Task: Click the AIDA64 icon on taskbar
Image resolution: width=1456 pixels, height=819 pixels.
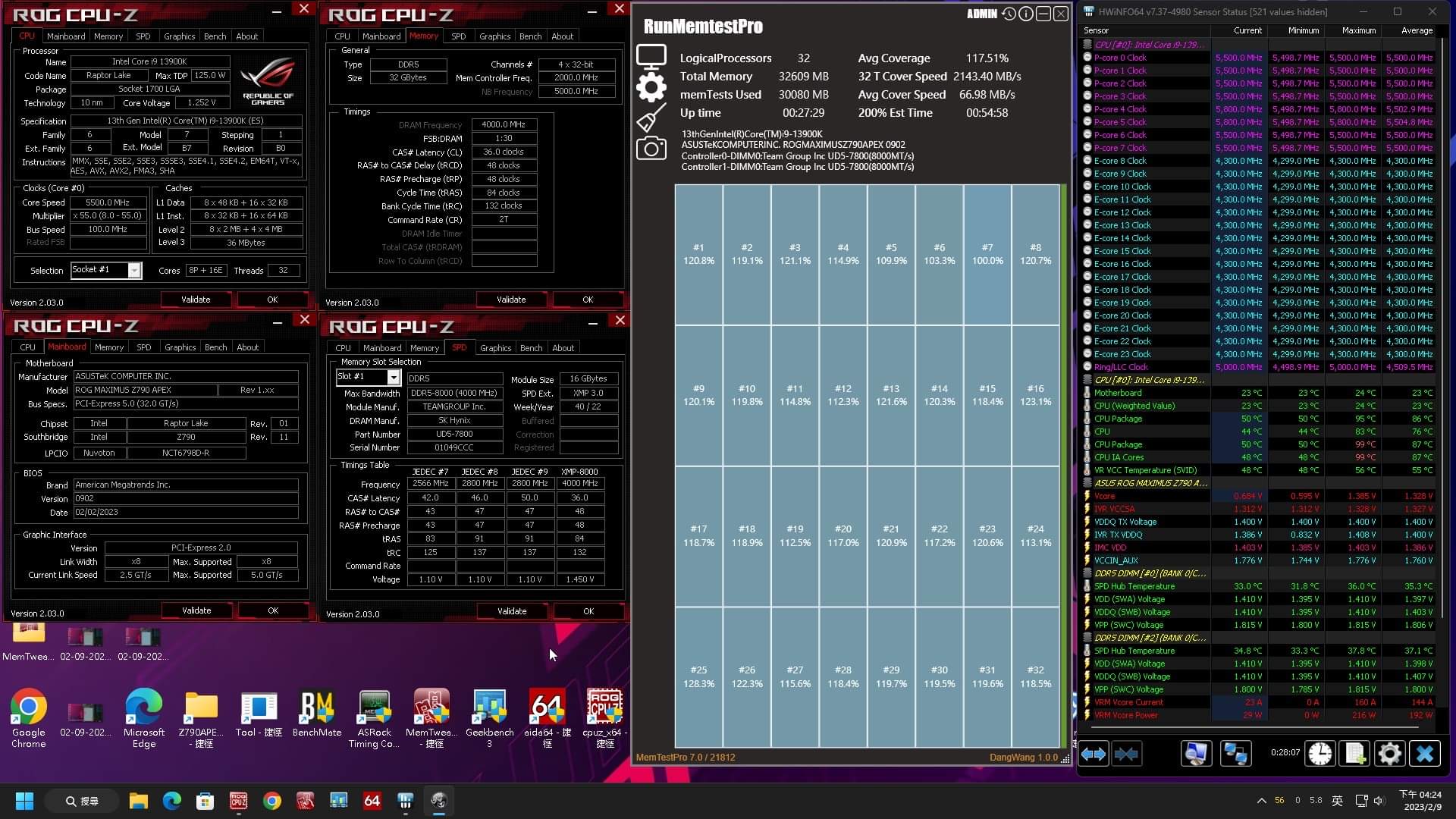Action: (x=372, y=801)
